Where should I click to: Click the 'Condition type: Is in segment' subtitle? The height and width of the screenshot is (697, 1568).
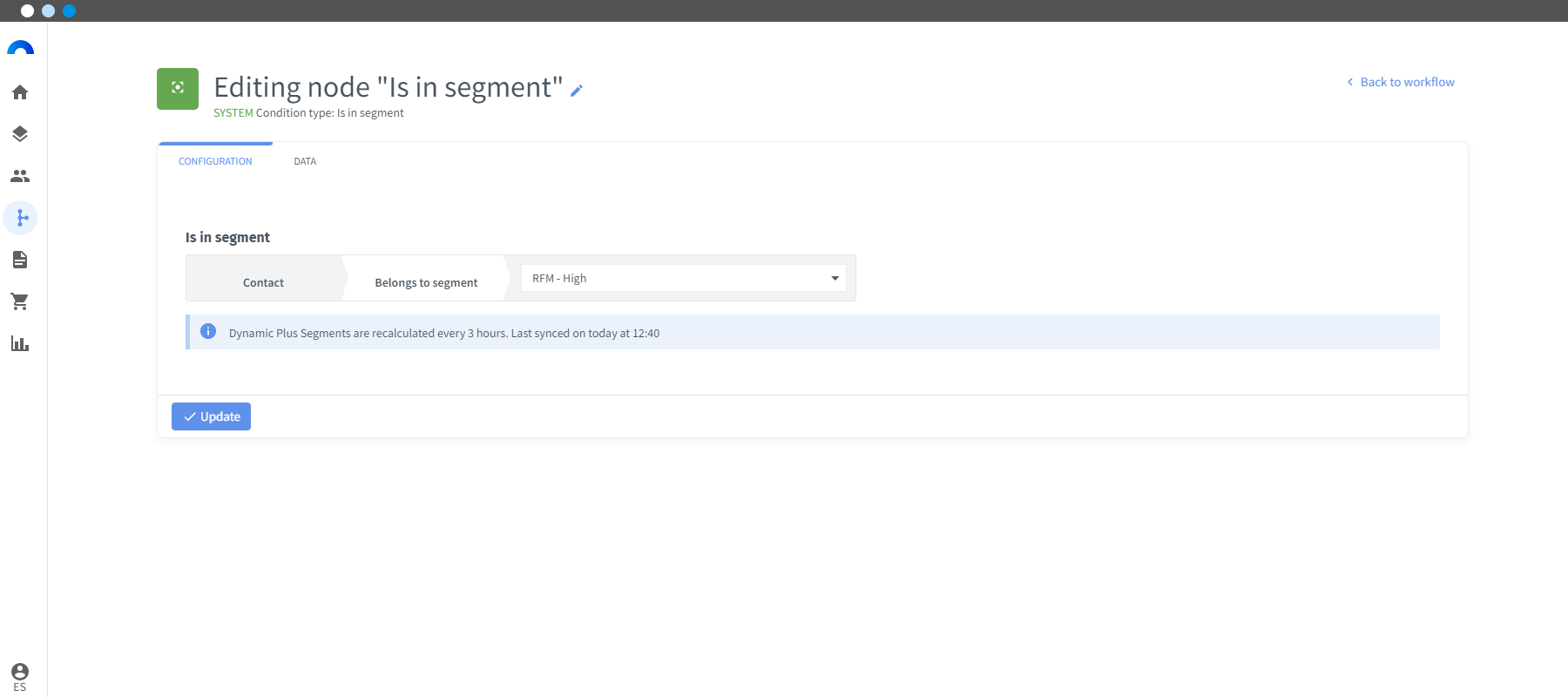pos(329,112)
